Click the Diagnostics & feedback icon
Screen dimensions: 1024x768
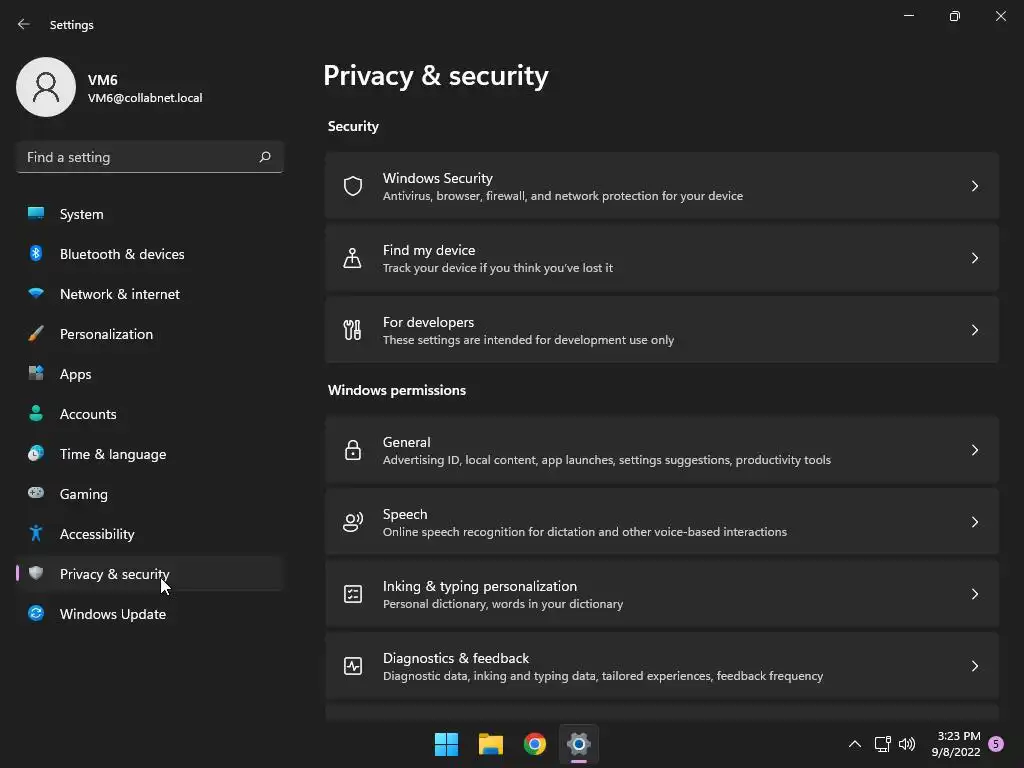353,666
